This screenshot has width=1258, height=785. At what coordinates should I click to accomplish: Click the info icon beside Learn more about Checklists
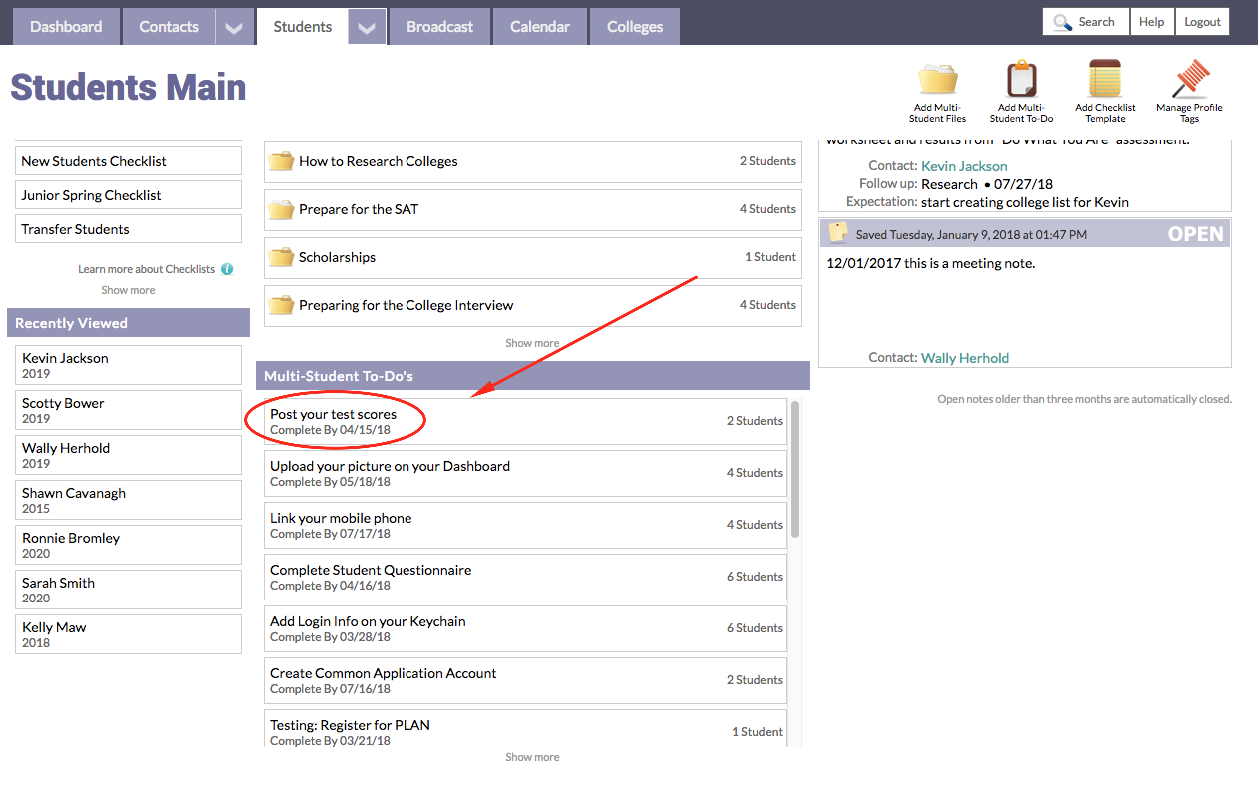coord(227,269)
